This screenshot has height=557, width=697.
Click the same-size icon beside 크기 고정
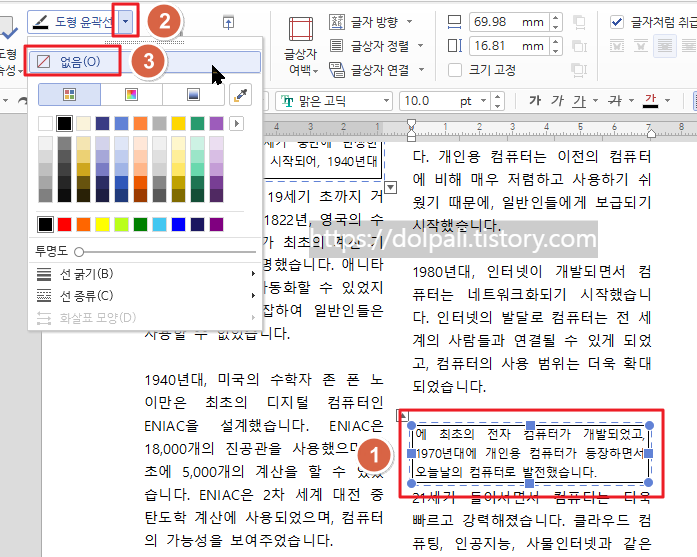pos(579,70)
